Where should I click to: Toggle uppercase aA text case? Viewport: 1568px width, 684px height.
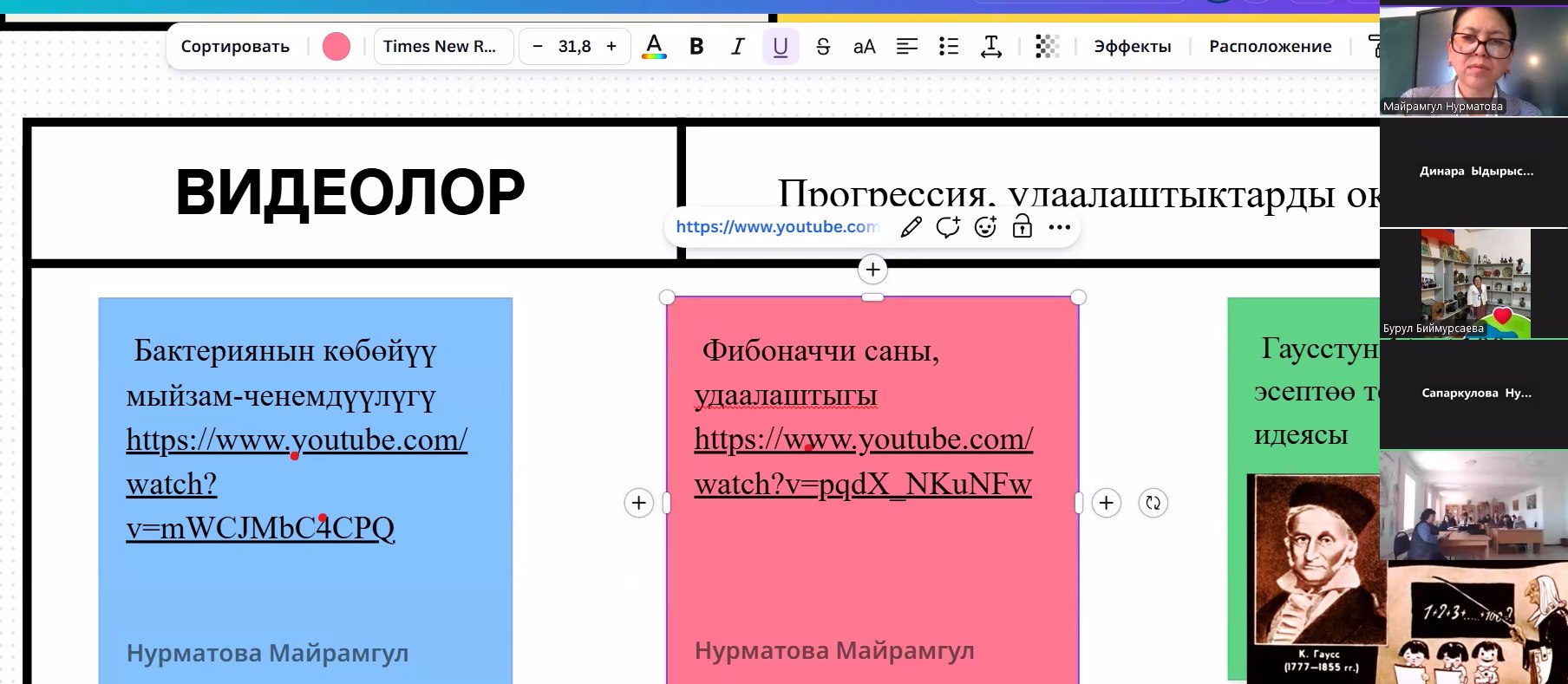tap(864, 47)
